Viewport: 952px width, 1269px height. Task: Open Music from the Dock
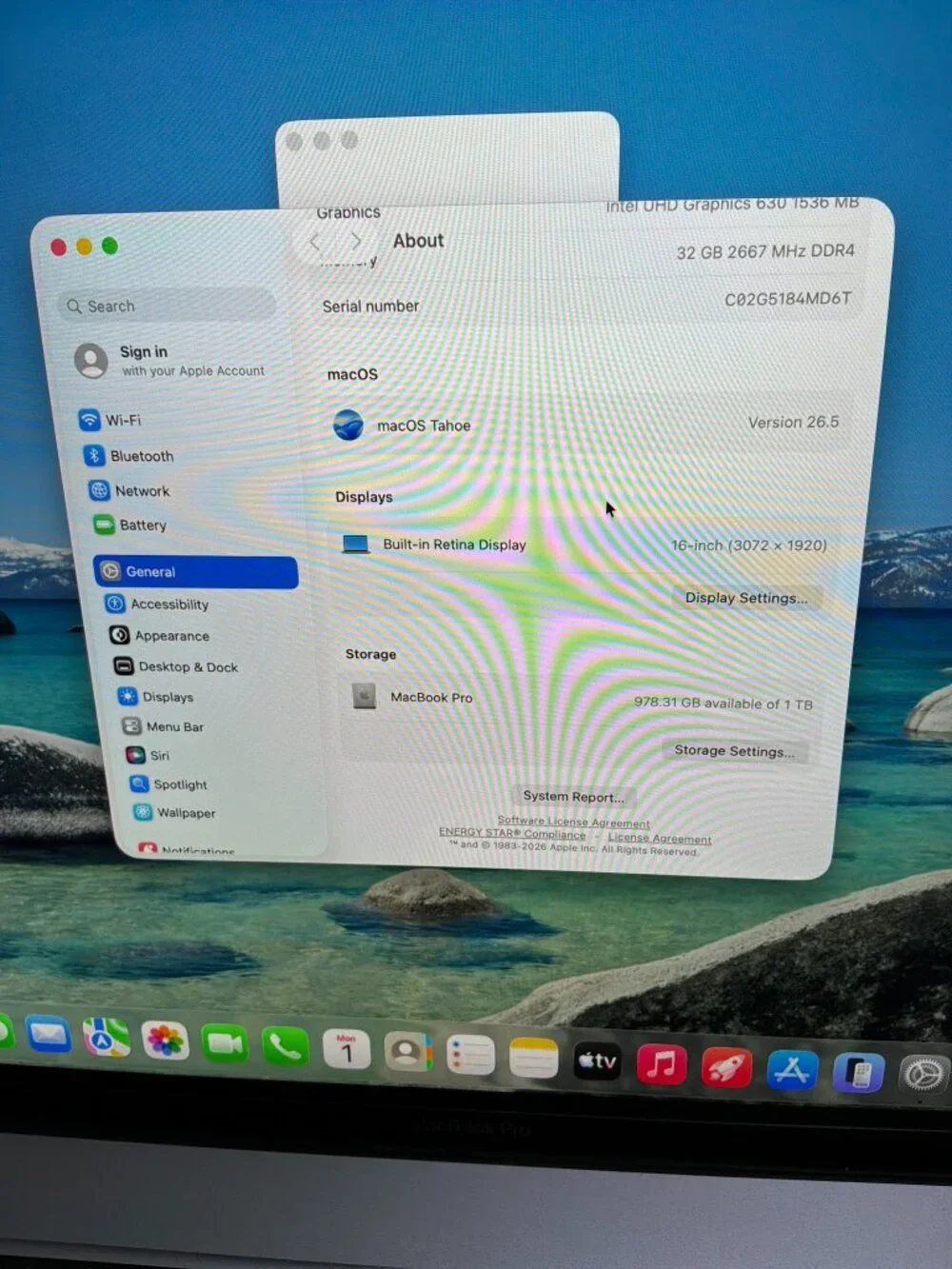tap(662, 1064)
